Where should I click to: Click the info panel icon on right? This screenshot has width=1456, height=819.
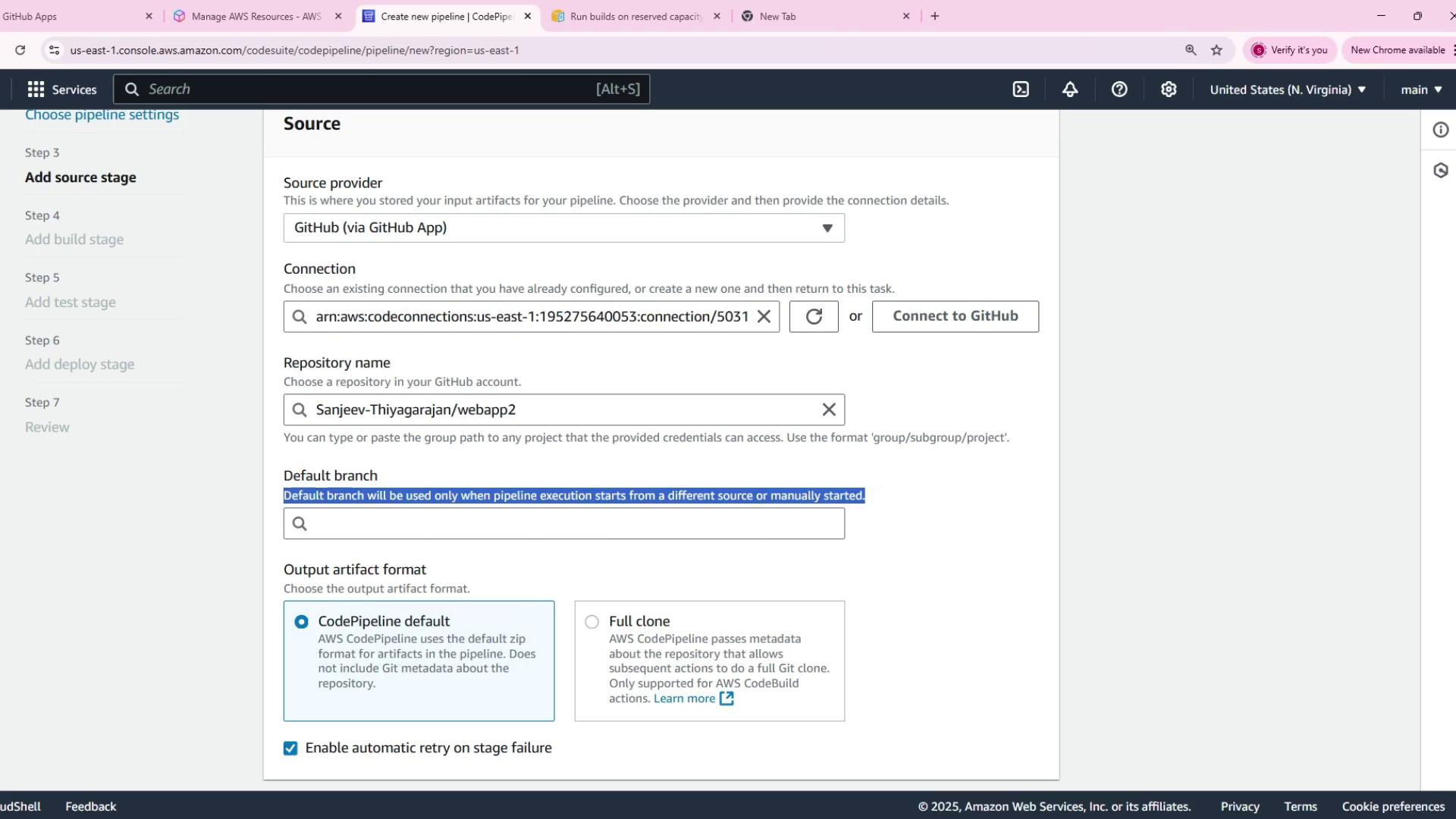1440,130
